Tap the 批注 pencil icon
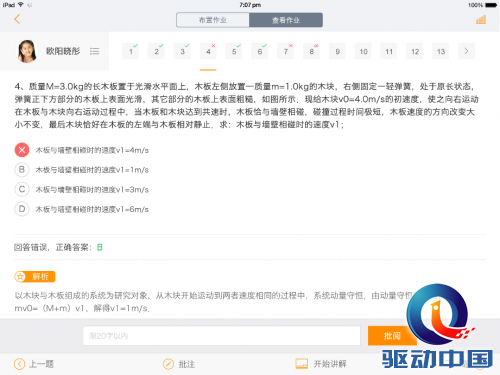This screenshot has width=500, height=375. (168, 364)
